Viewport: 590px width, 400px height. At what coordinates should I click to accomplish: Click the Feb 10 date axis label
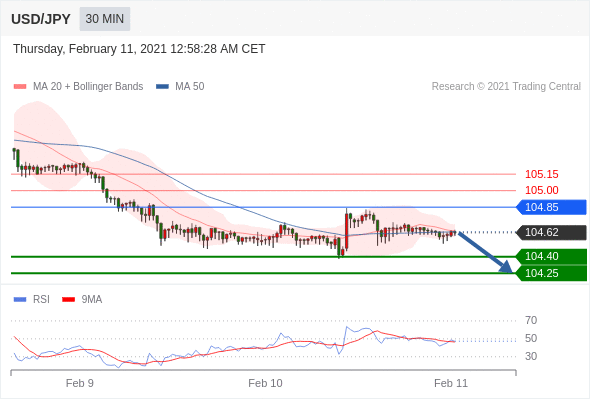pos(265,383)
